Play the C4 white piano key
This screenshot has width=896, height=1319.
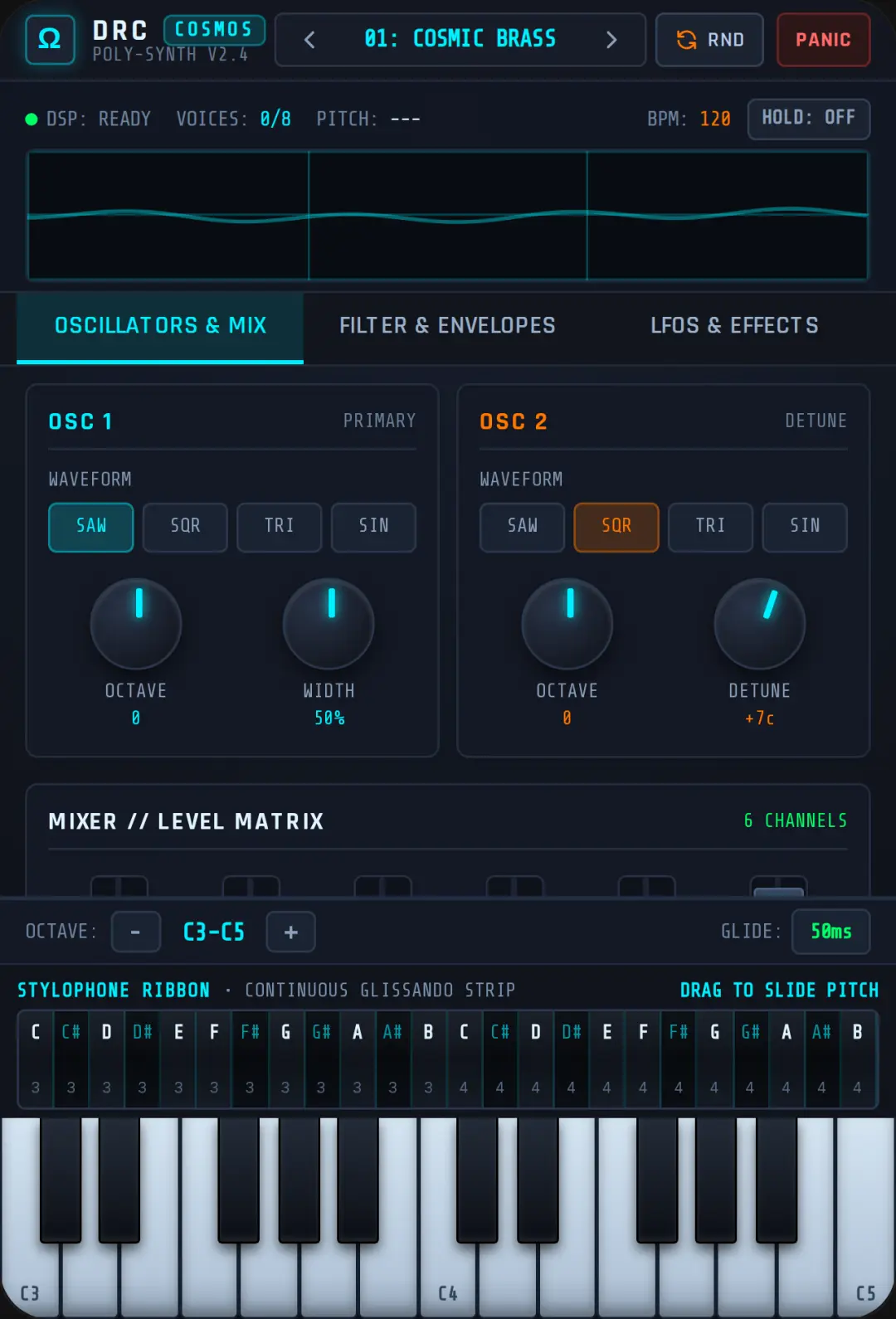pyautogui.click(x=448, y=1278)
